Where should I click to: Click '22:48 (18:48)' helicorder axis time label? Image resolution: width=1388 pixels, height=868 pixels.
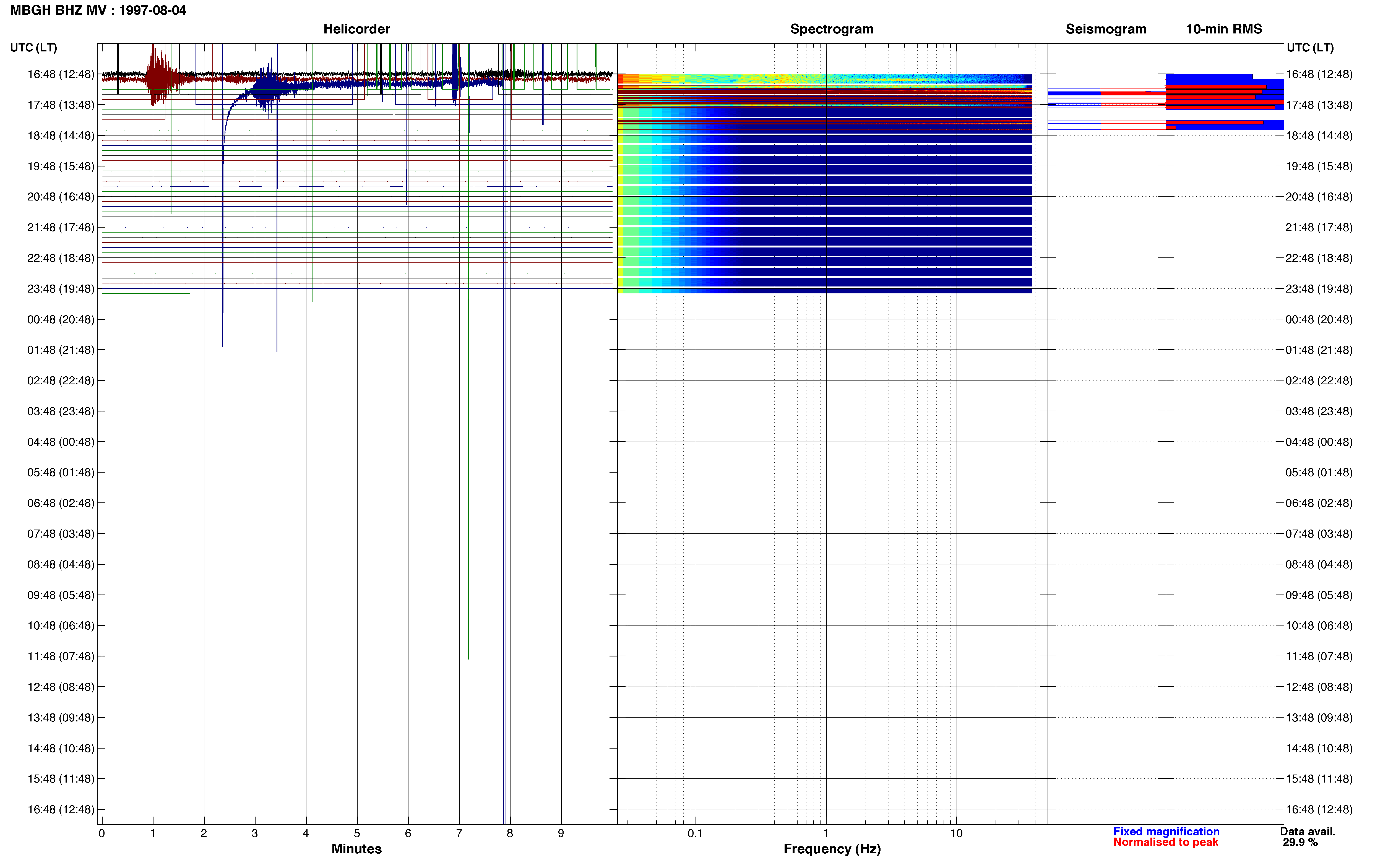click(x=61, y=258)
